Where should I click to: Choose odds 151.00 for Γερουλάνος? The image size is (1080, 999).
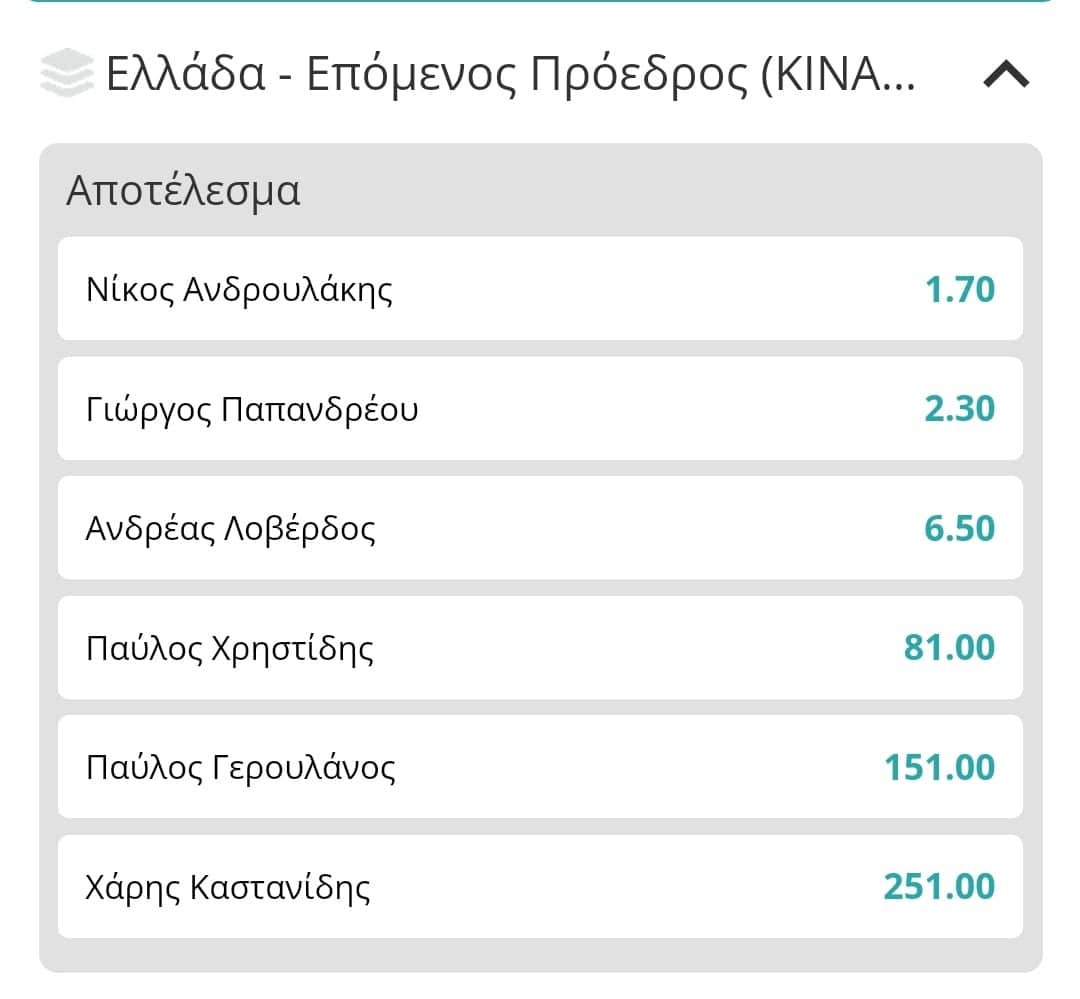(939, 768)
